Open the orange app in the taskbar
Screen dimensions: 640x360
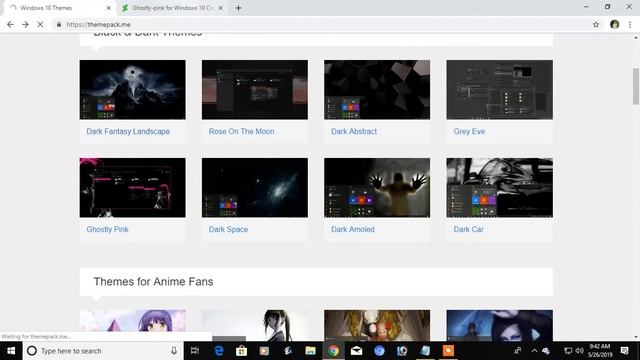point(448,351)
